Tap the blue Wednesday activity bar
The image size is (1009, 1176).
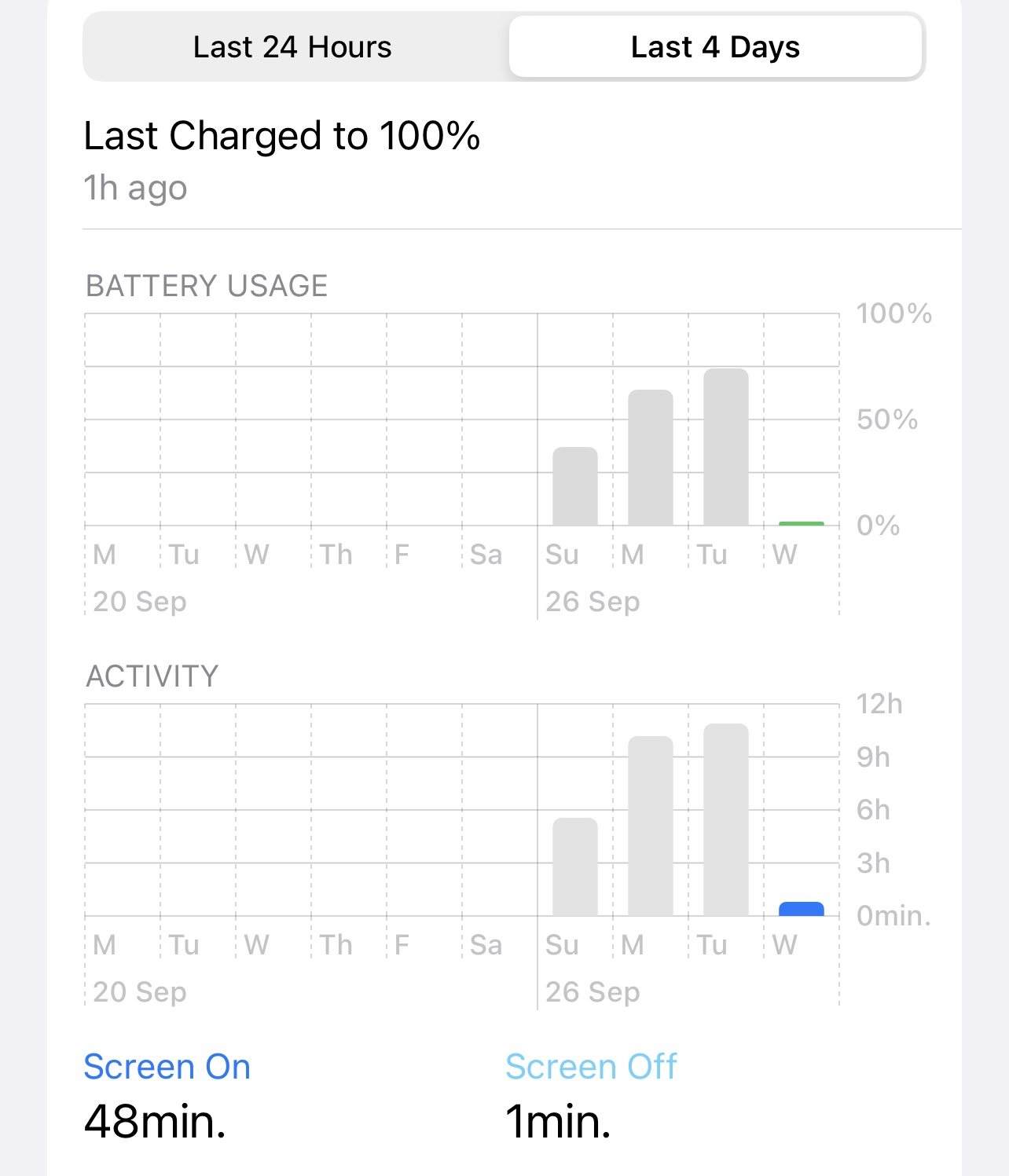[802, 909]
